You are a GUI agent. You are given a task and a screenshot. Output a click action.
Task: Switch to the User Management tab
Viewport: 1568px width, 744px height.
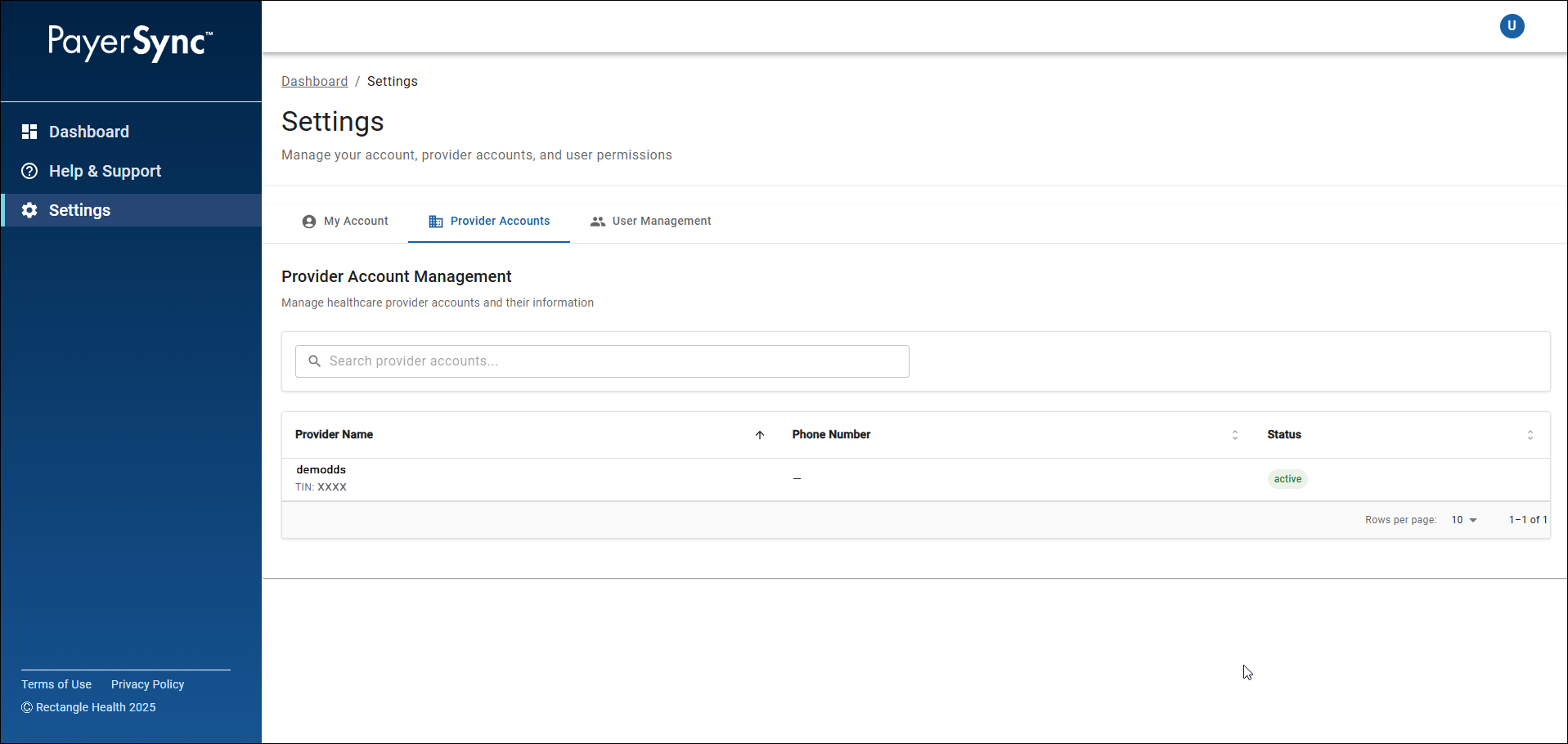click(651, 222)
